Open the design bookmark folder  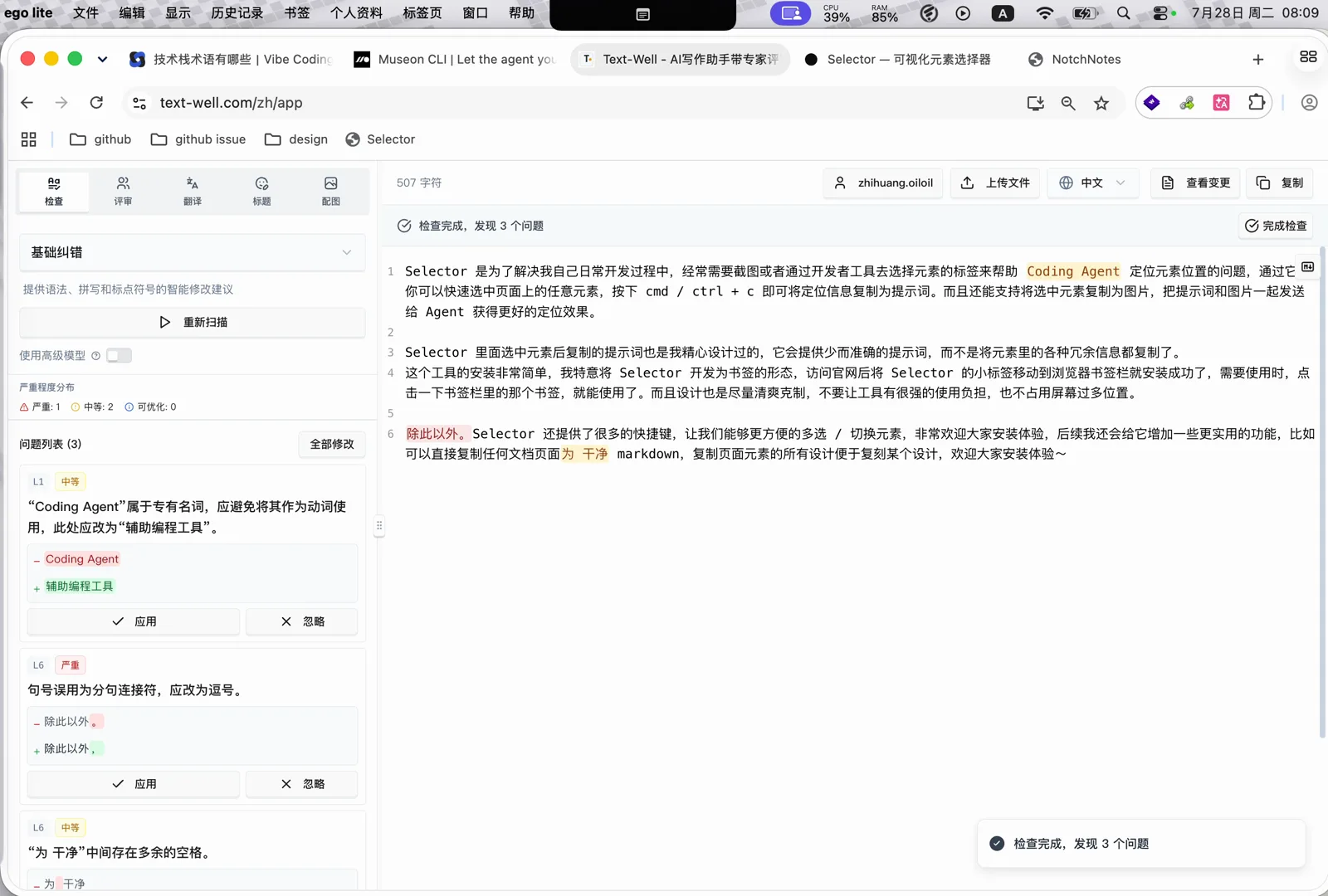point(296,139)
